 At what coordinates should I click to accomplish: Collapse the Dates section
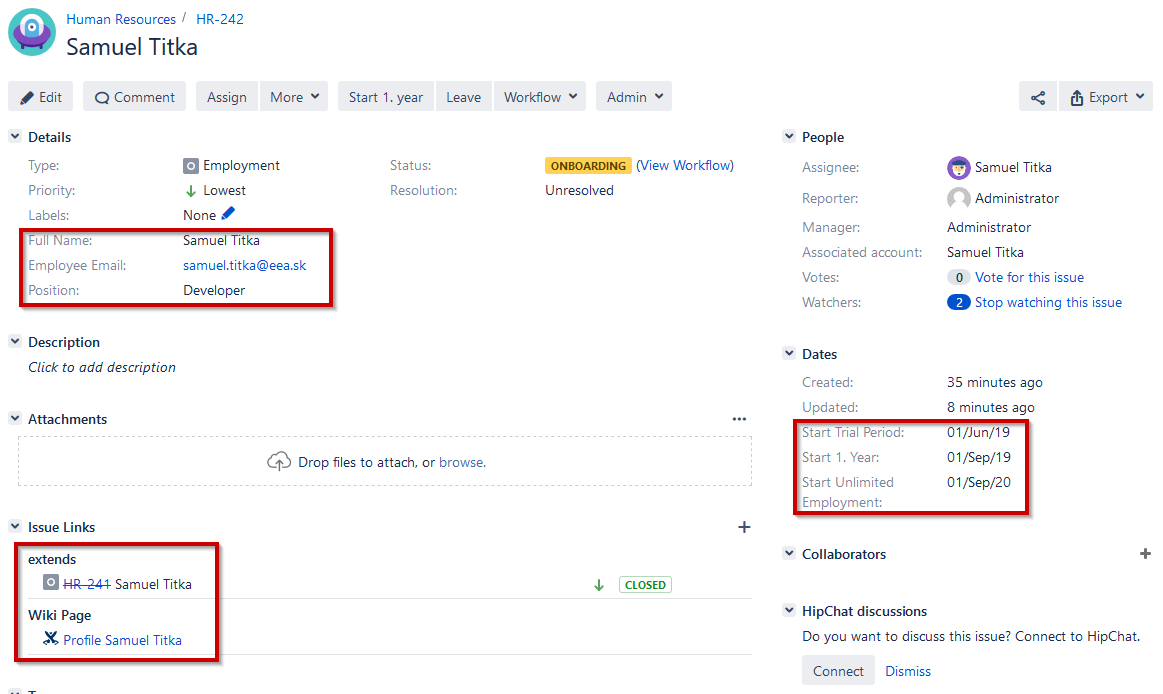point(789,354)
